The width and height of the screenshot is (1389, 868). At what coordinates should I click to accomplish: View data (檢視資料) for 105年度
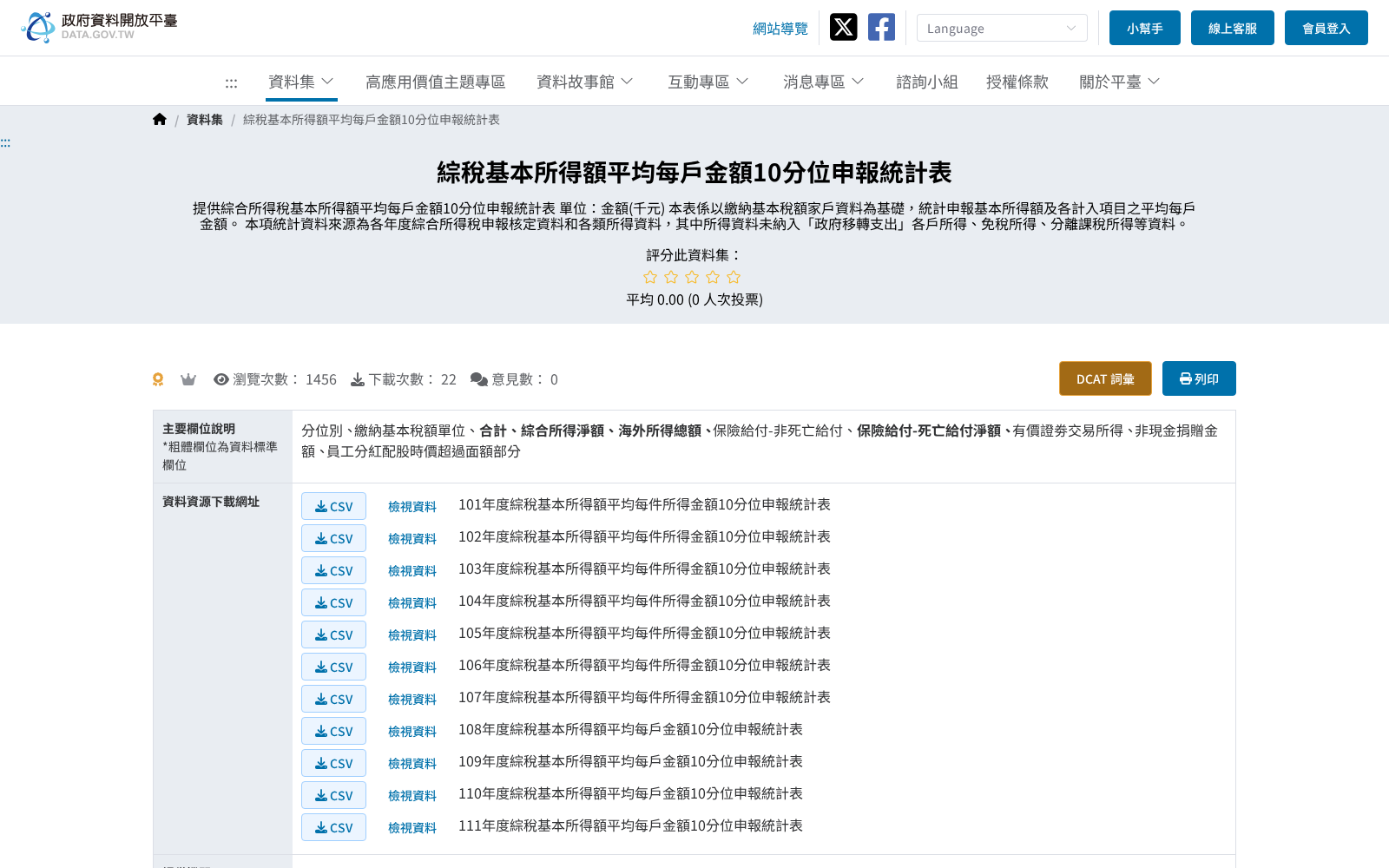[x=412, y=635]
